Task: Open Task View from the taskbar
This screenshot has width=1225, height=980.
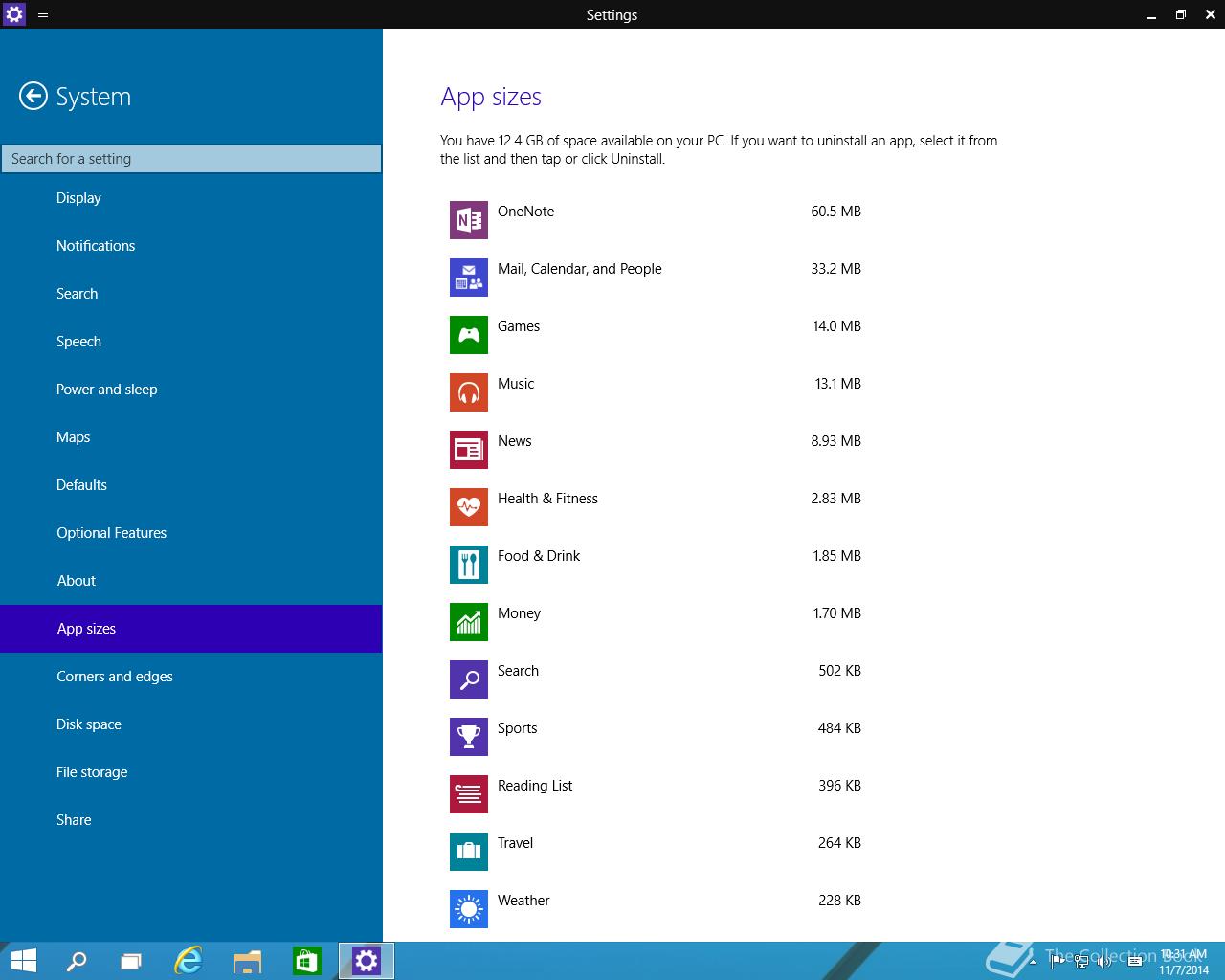Action: click(131, 961)
